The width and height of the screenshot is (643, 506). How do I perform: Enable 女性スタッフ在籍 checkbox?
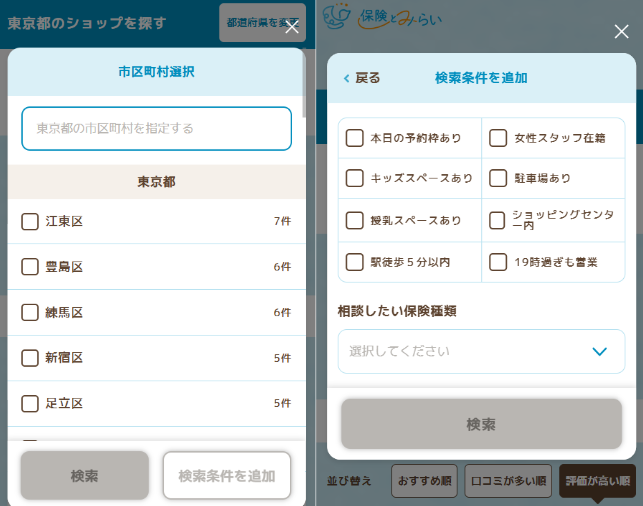pyautogui.click(x=498, y=138)
